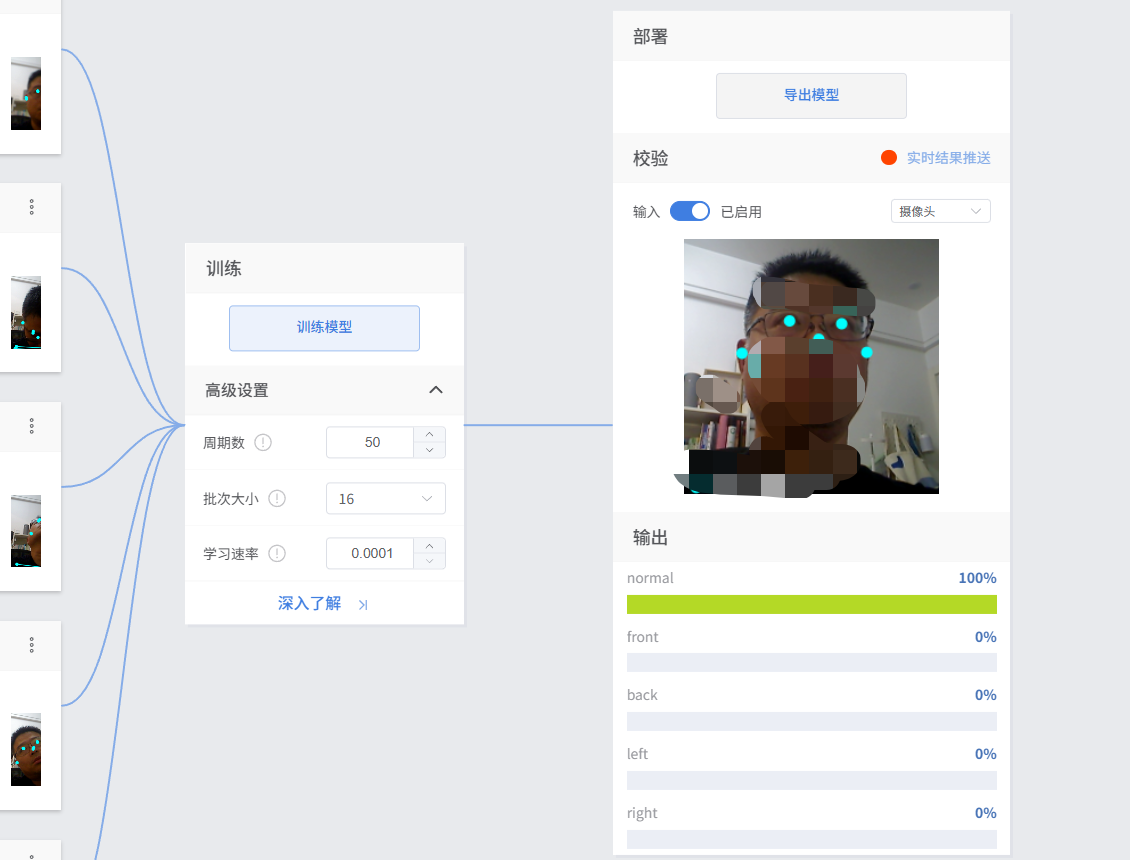Open the 批次大小 dropdown showing 16
Viewport: 1130px width, 860px height.
click(x=385, y=498)
